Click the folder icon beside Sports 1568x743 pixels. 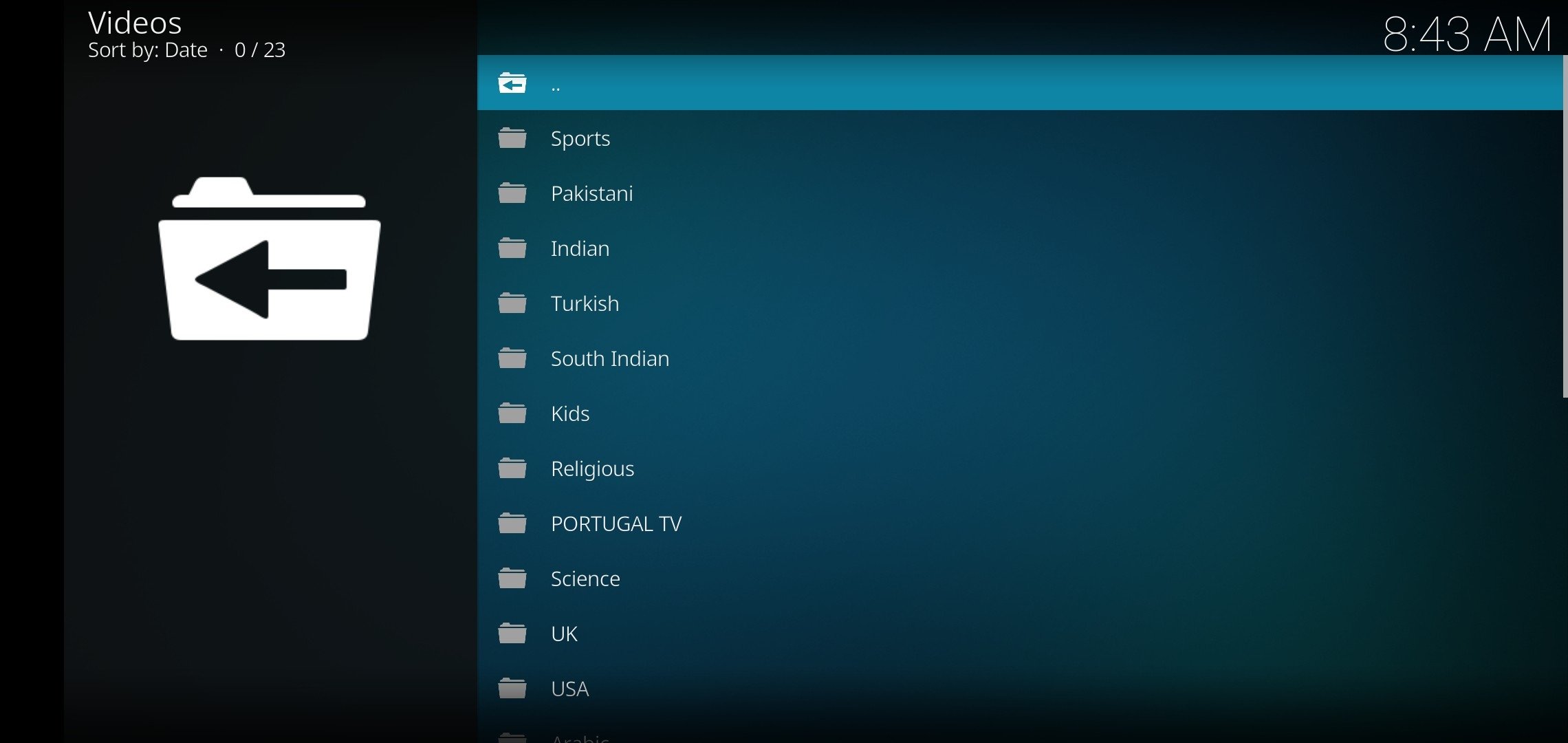[512, 138]
